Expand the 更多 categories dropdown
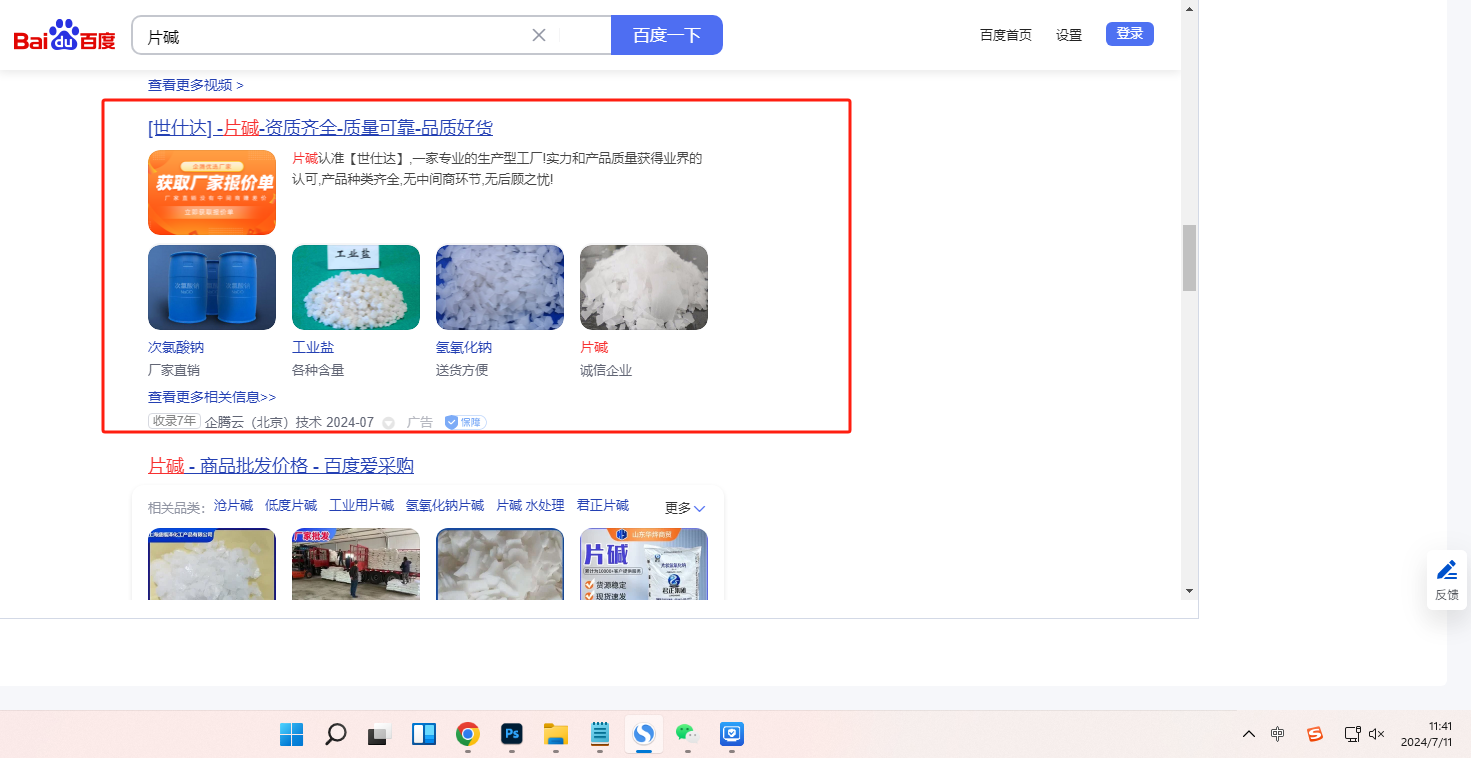Screen dimensions: 1471x758 tap(685, 508)
